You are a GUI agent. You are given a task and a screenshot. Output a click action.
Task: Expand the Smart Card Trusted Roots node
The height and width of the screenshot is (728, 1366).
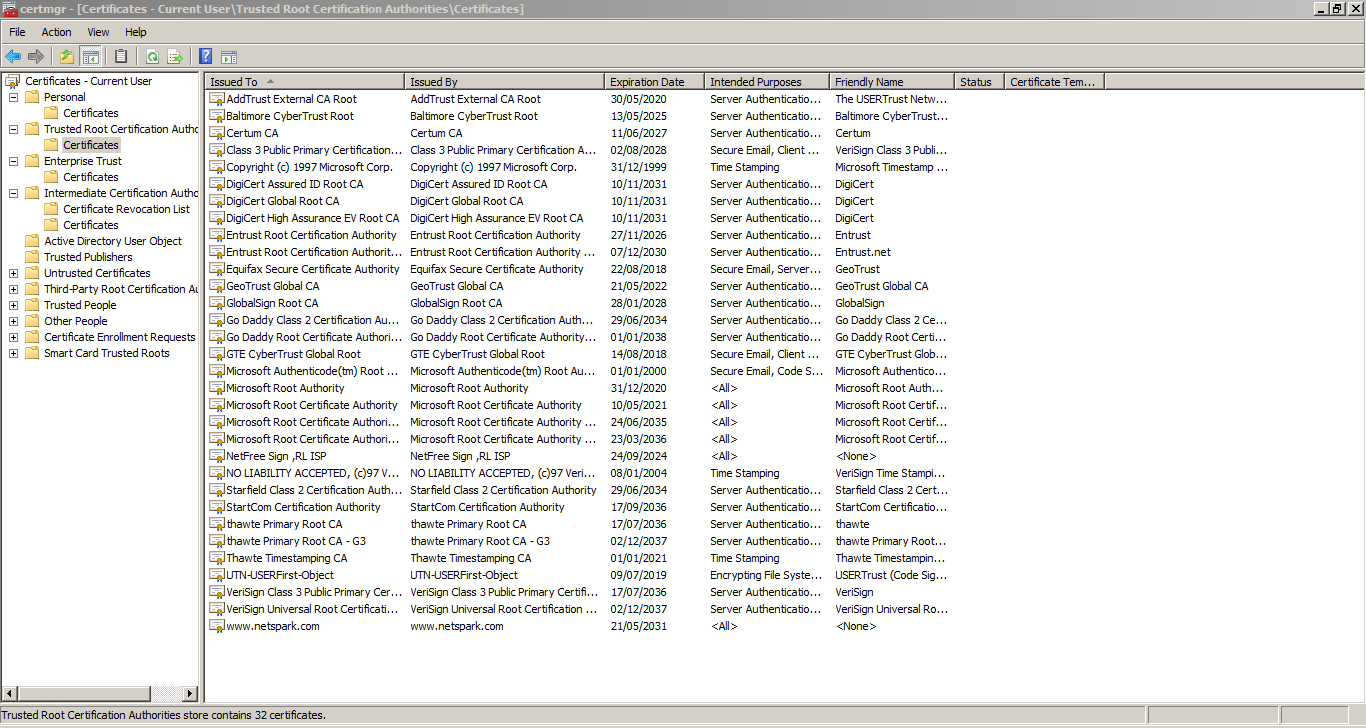(13, 353)
